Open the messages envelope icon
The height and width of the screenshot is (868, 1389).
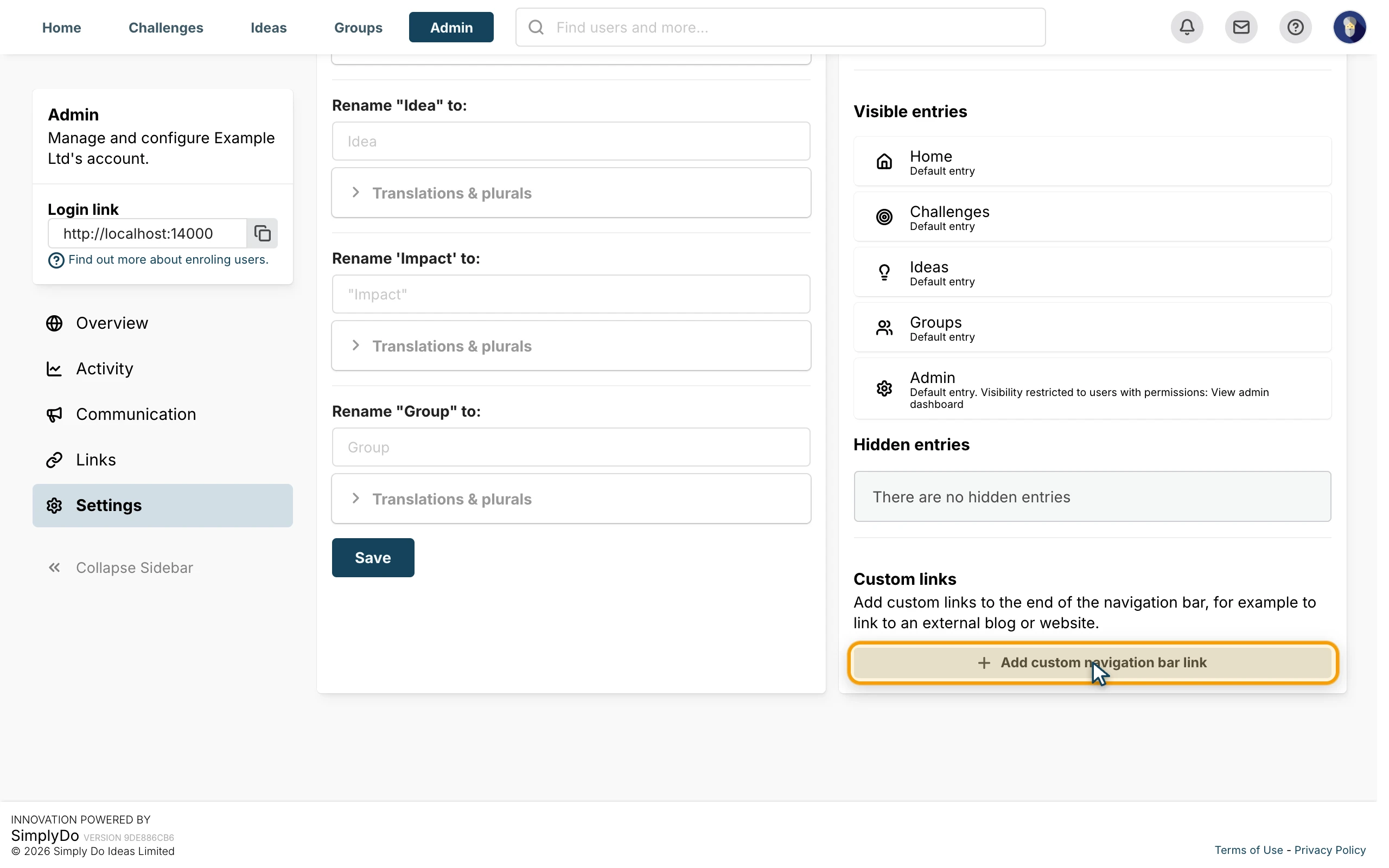(x=1241, y=27)
